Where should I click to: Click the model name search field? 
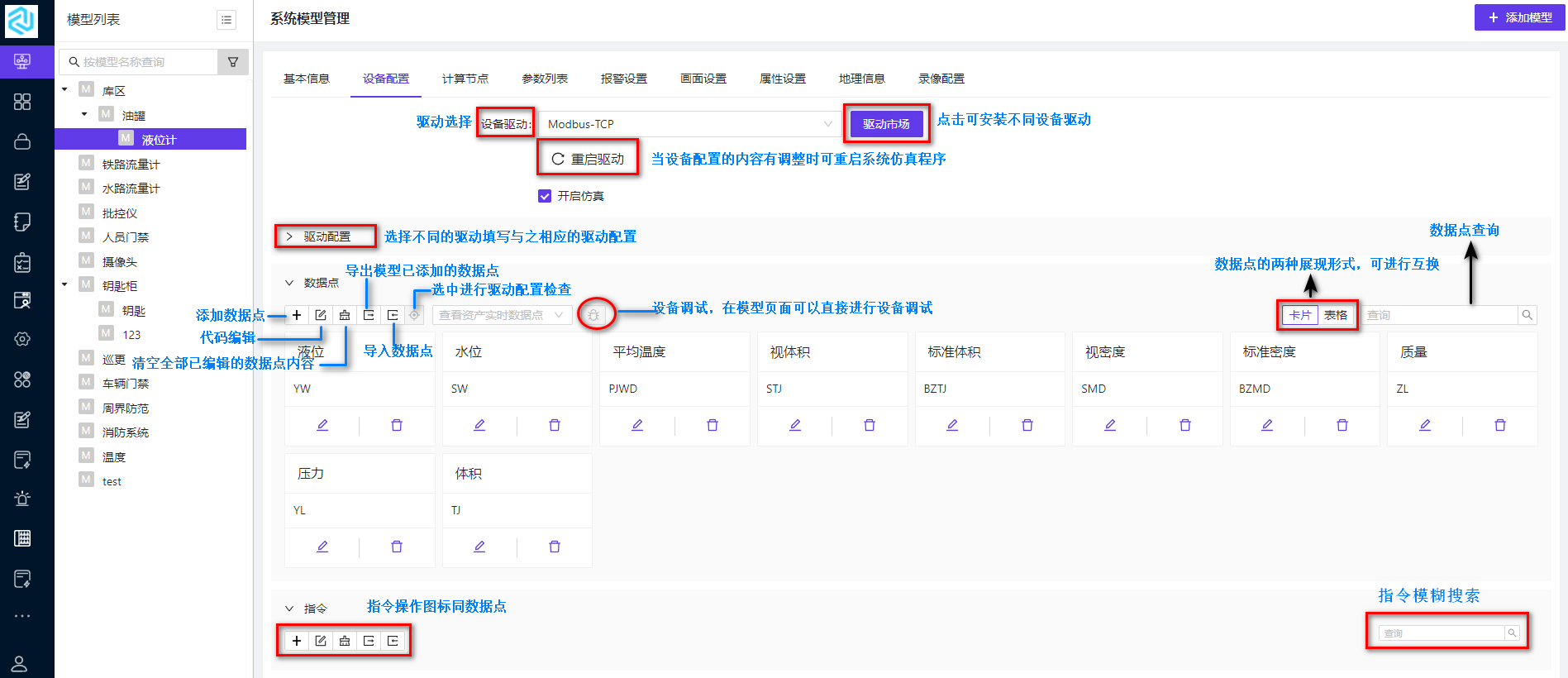[x=138, y=62]
